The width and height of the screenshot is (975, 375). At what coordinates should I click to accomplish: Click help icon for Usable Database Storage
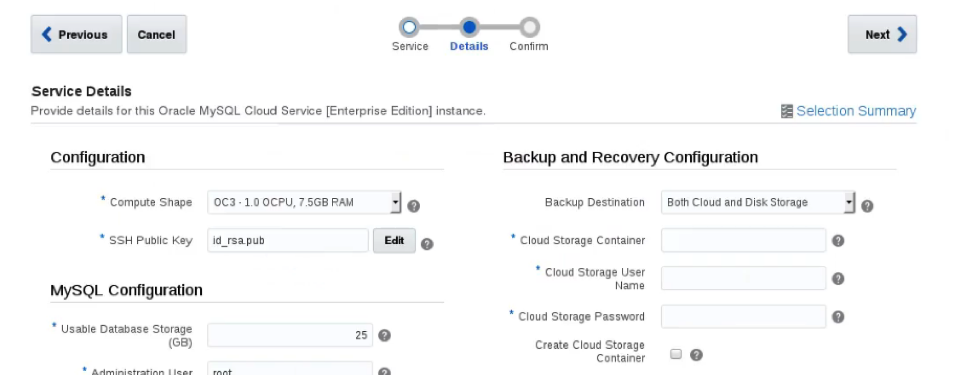(384, 335)
